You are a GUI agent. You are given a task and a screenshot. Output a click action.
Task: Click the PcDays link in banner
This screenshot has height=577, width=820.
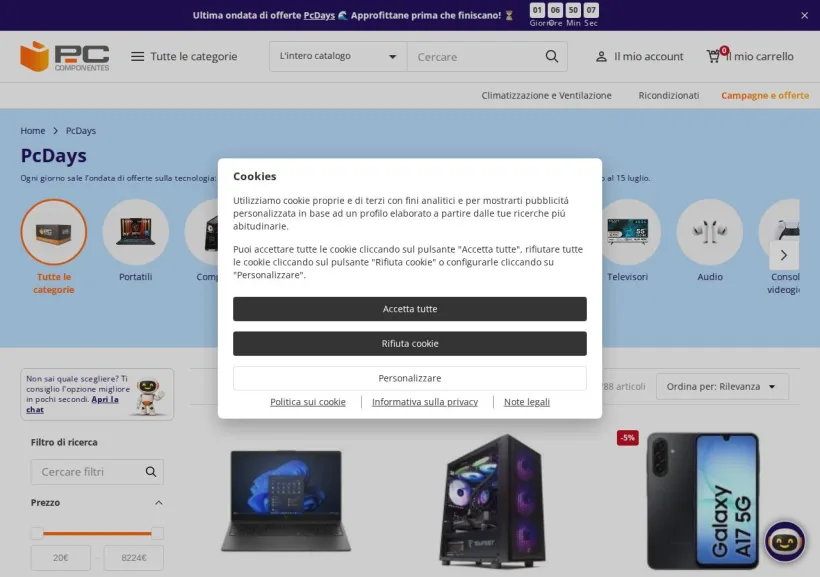click(319, 15)
